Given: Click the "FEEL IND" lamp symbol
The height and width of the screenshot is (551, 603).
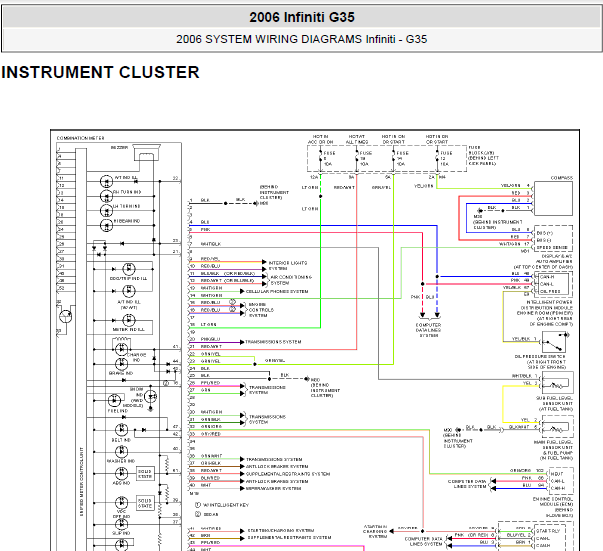Looking at the screenshot, I should (x=114, y=400).
